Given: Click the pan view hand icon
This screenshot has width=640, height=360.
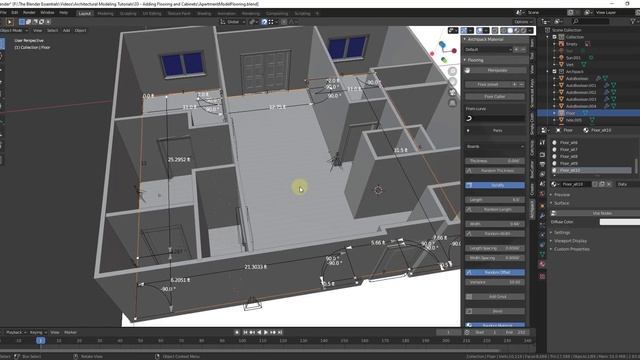Looking at the screenshot, I should (452, 82).
